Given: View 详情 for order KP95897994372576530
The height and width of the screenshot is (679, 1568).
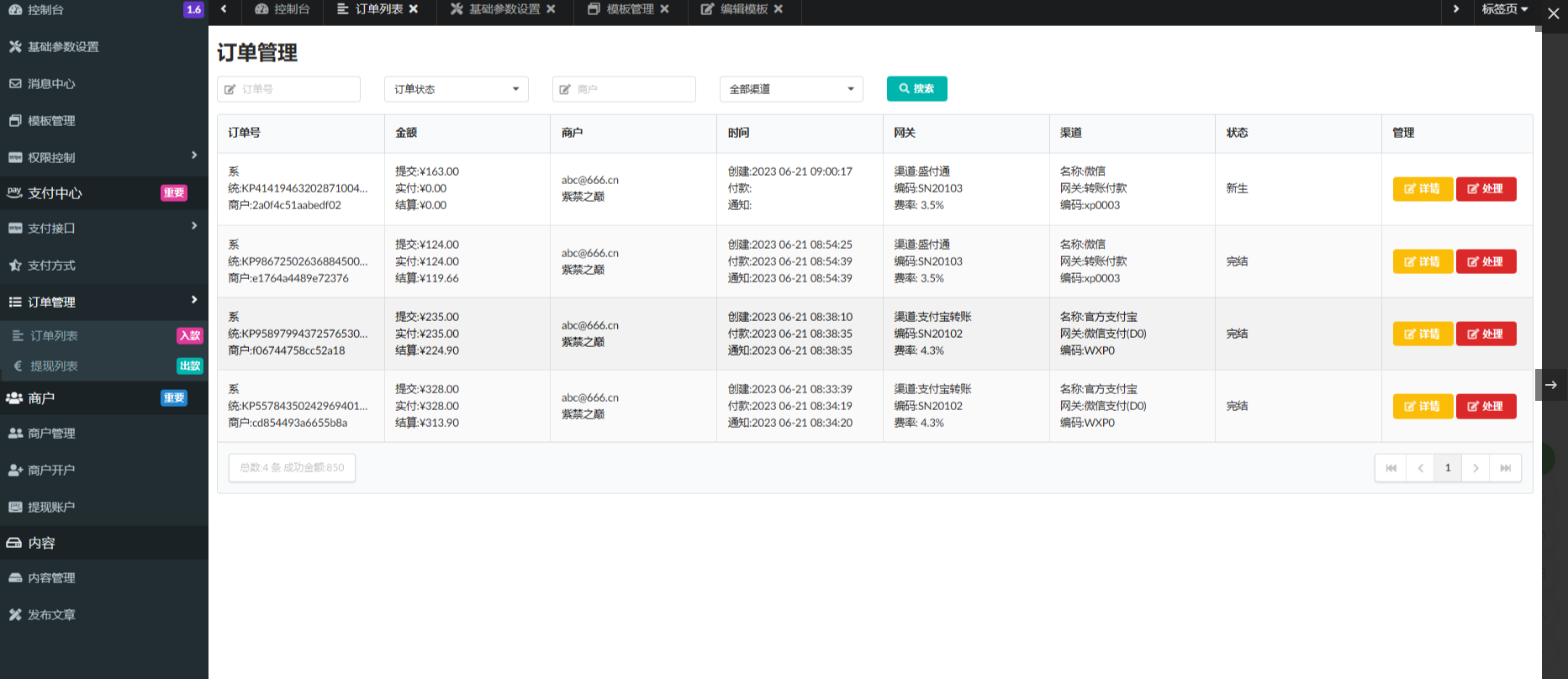Looking at the screenshot, I should click(x=1423, y=334).
